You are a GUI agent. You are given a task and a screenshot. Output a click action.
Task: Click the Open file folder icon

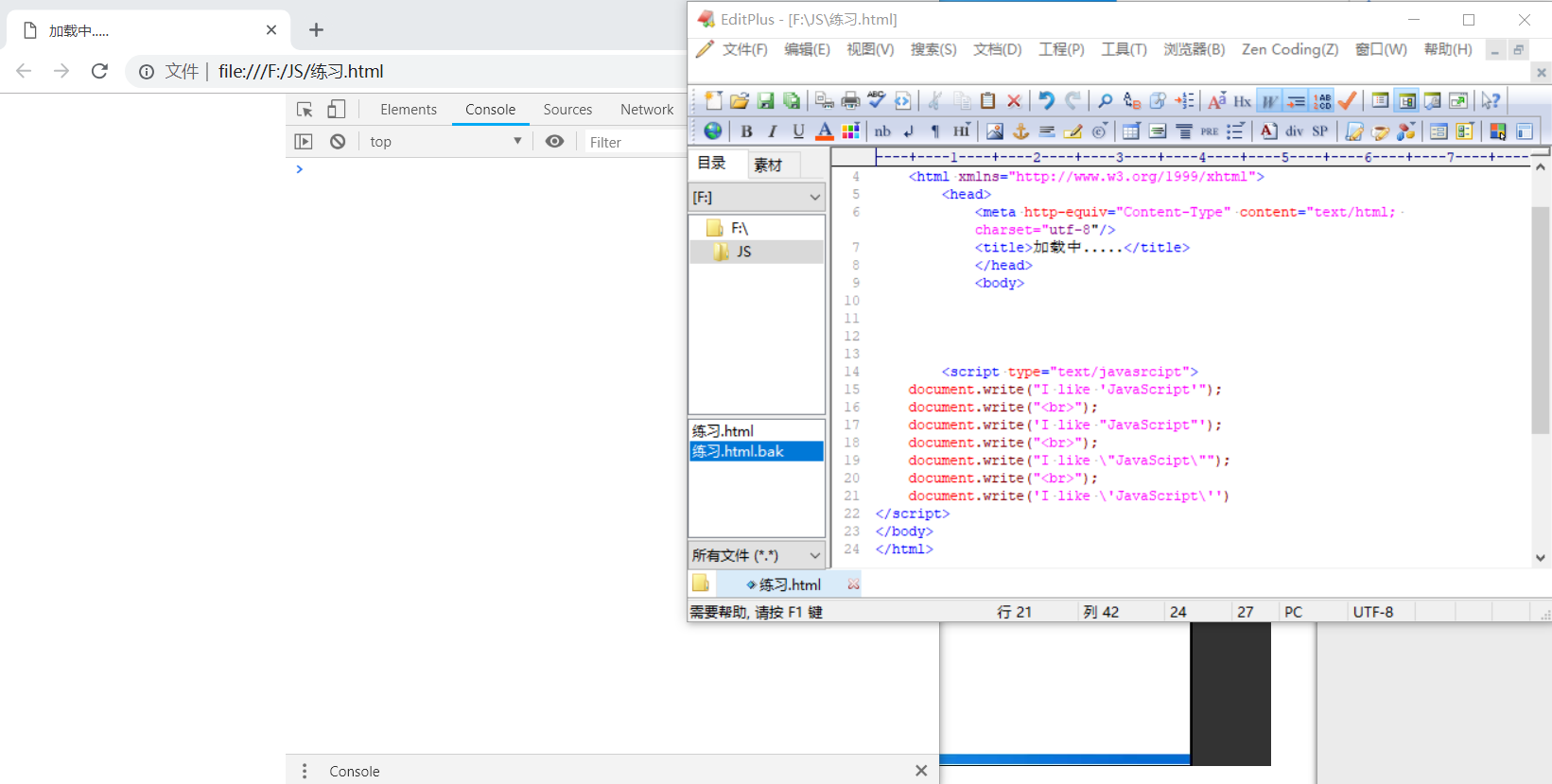coord(740,100)
